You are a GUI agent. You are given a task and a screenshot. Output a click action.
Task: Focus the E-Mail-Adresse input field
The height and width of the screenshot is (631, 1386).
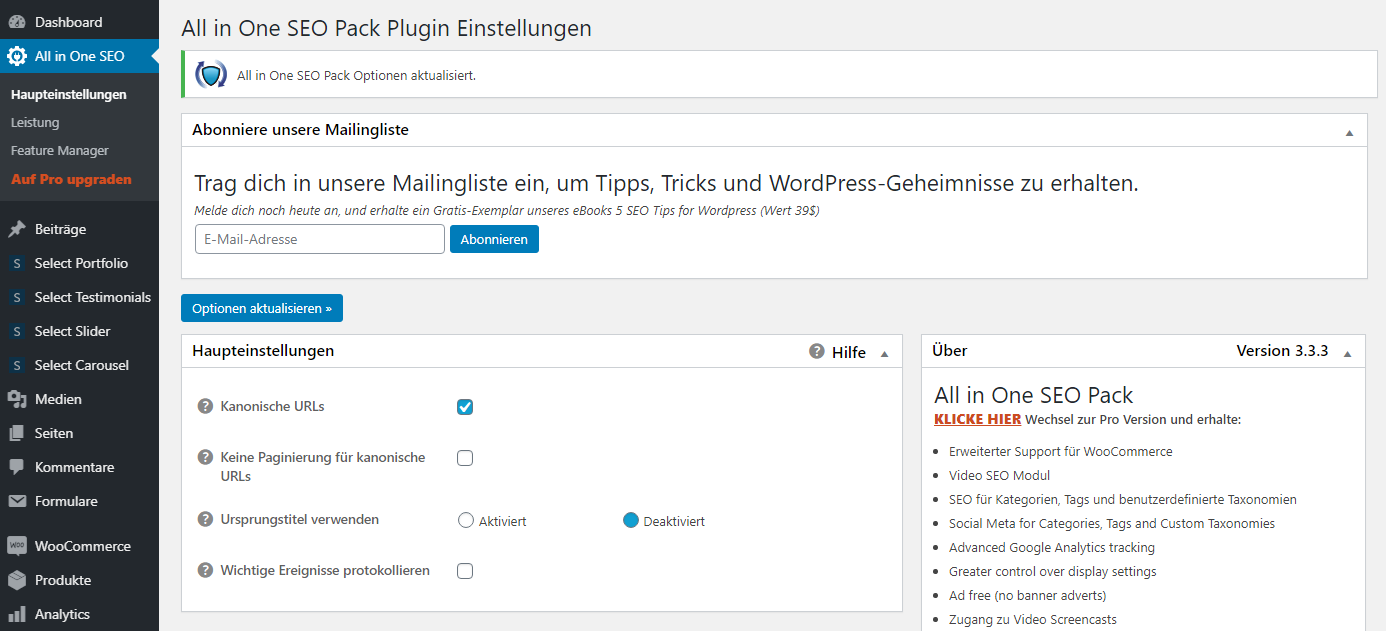pyautogui.click(x=320, y=239)
